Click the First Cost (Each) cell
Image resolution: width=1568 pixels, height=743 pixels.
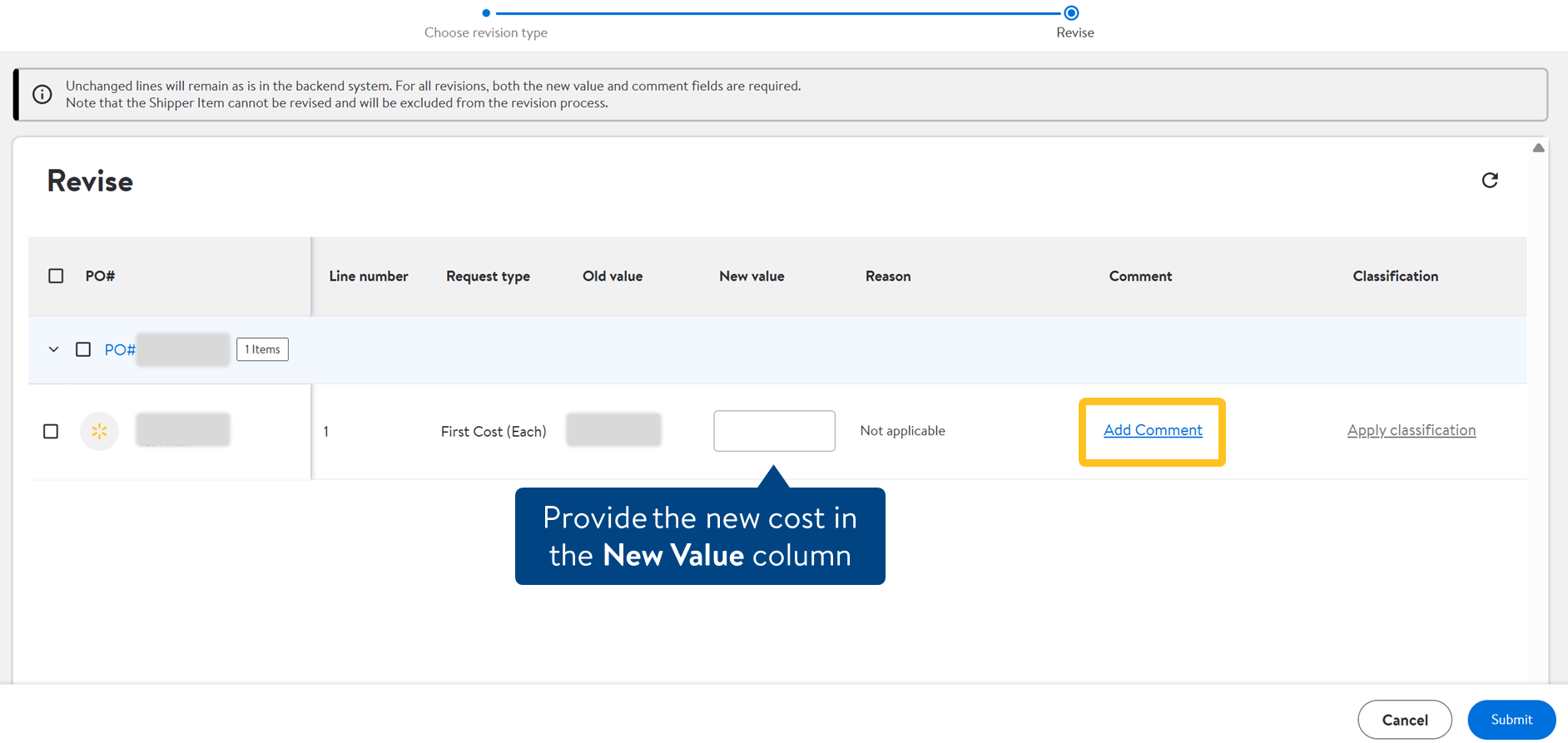(x=494, y=431)
